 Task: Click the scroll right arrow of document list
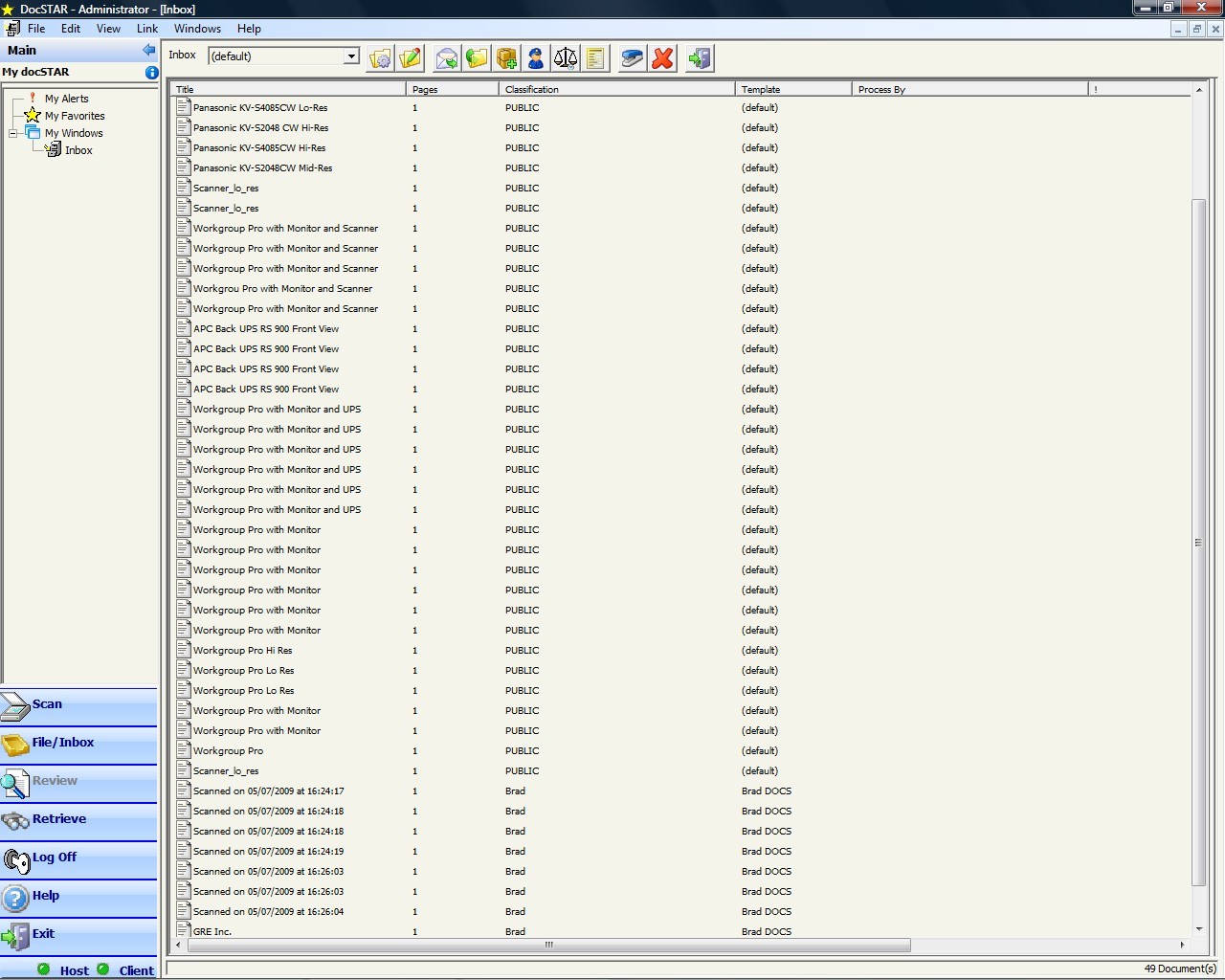pos(1182,945)
